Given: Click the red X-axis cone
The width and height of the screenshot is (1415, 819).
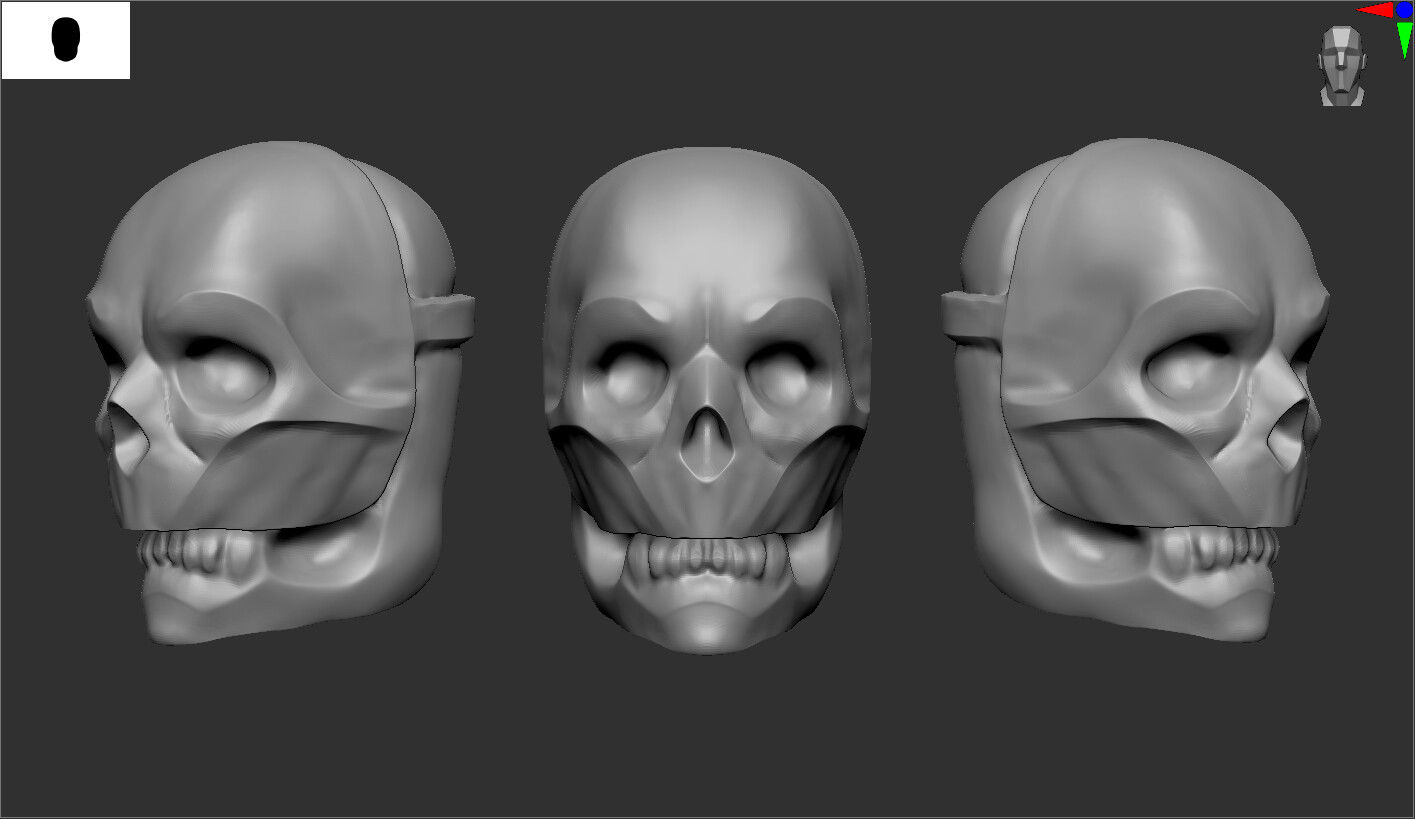Looking at the screenshot, I should click(1375, 10).
